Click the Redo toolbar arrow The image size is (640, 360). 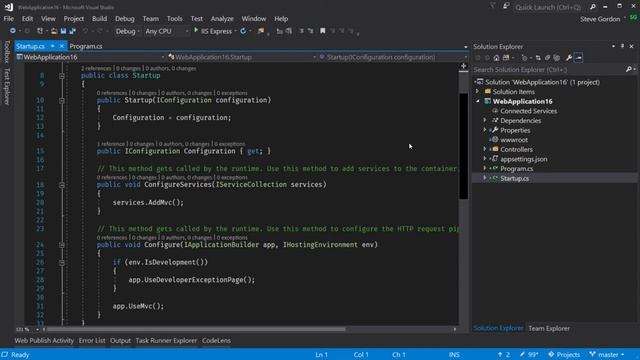point(100,31)
